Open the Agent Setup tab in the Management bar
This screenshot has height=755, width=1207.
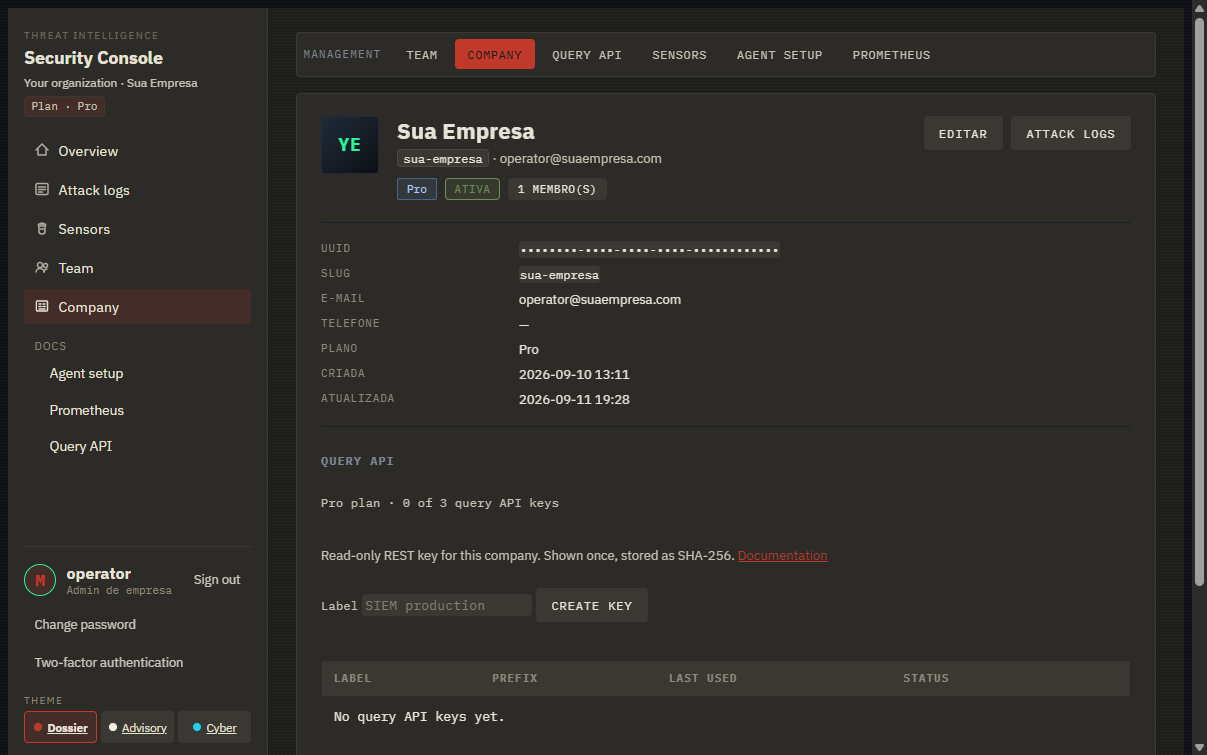[x=779, y=55]
